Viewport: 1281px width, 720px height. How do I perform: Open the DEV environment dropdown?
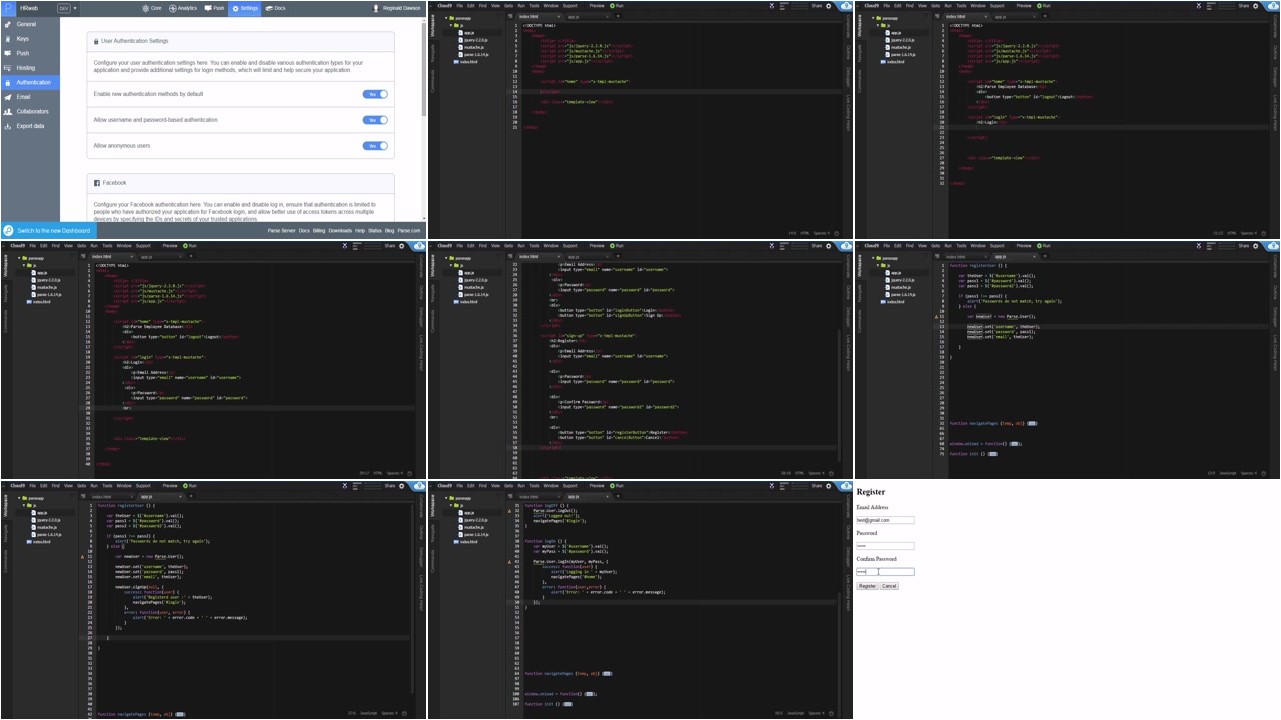67,7
